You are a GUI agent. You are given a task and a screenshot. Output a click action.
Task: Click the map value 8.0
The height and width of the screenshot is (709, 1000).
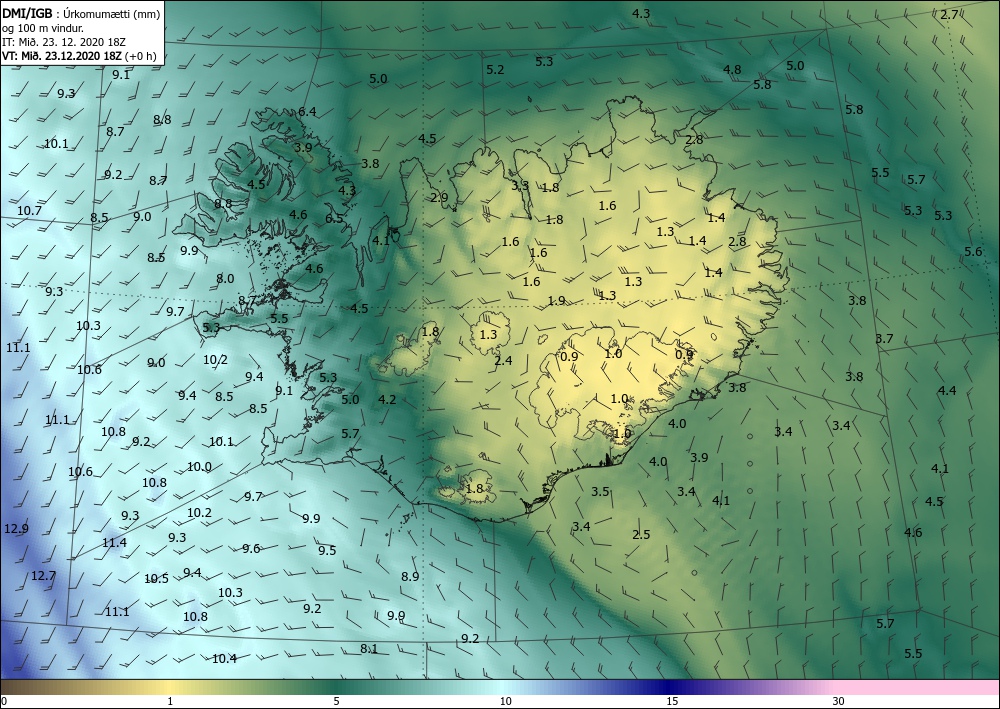[225, 279]
